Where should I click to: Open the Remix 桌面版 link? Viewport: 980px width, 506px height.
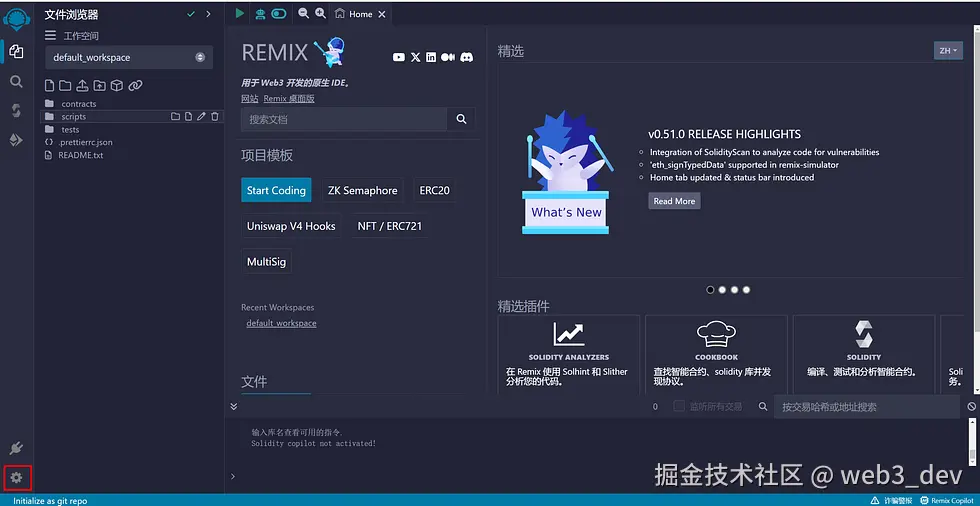(289, 99)
